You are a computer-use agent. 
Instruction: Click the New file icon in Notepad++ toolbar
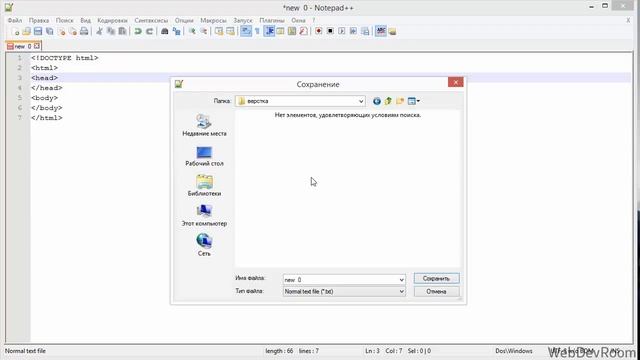click(16, 31)
